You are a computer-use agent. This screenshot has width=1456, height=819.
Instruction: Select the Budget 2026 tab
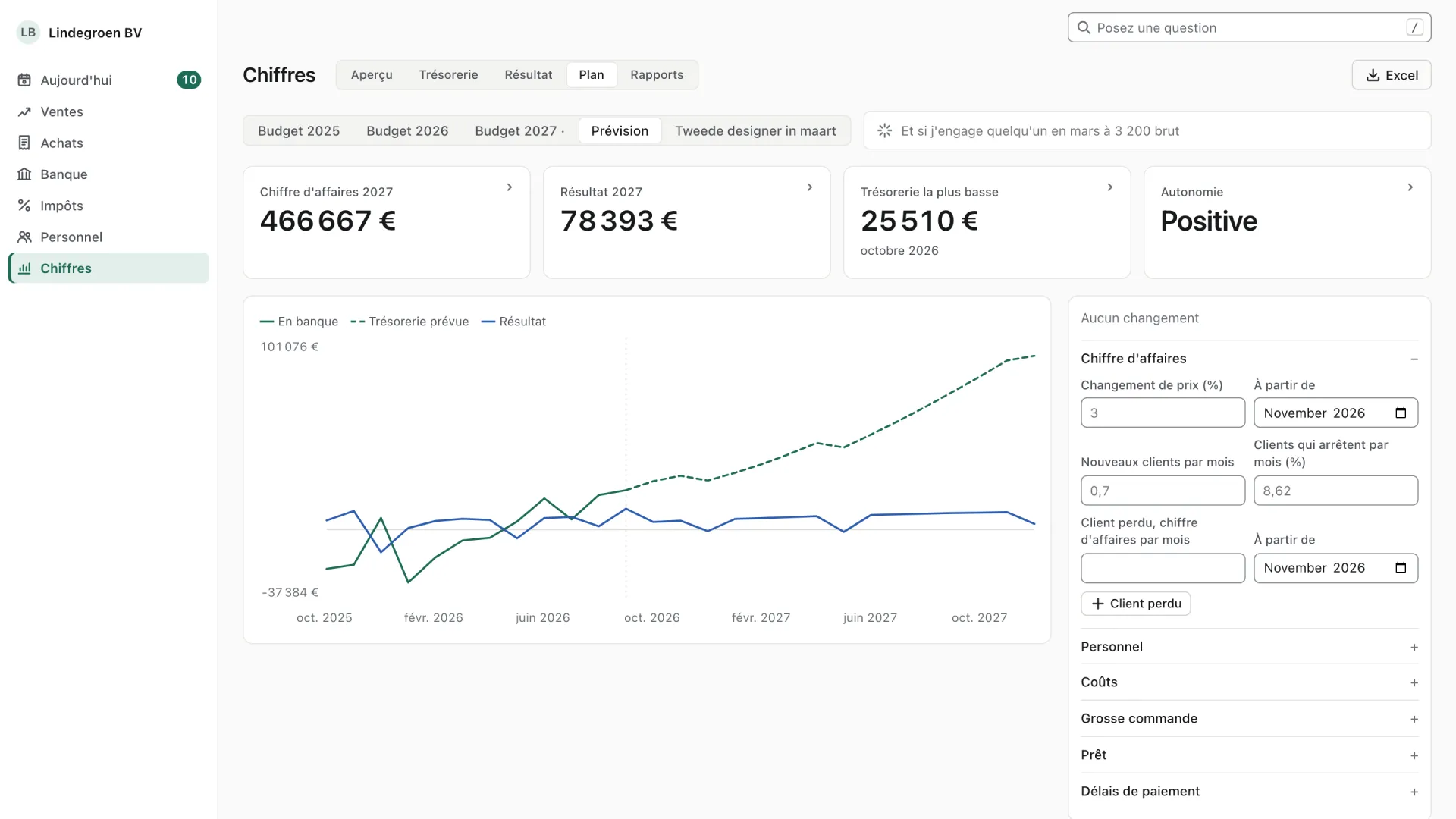(407, 130)
